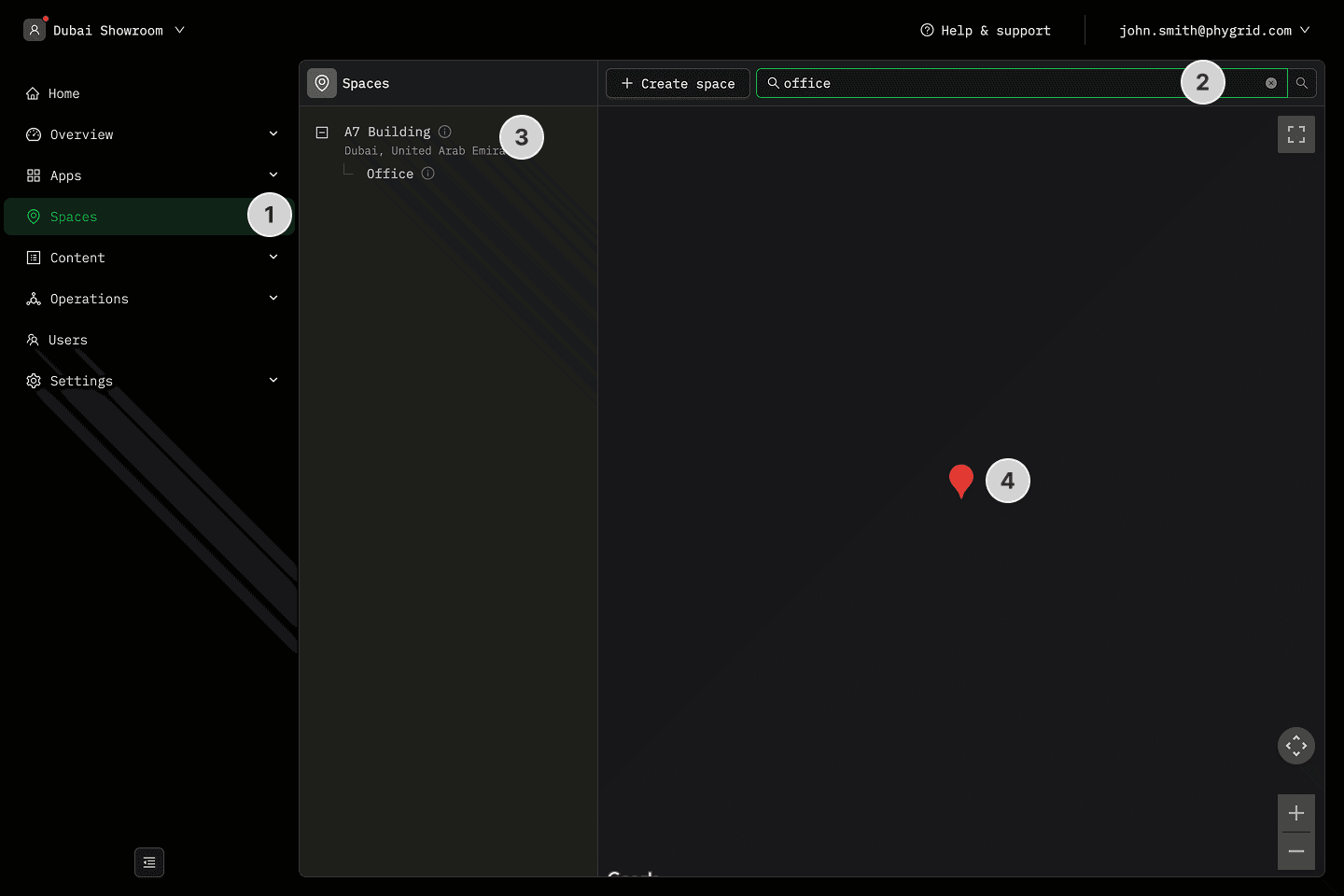Screen dimensions: 1344x896
Task: Zoom in on the map
Action: (x=1295, y=813)
